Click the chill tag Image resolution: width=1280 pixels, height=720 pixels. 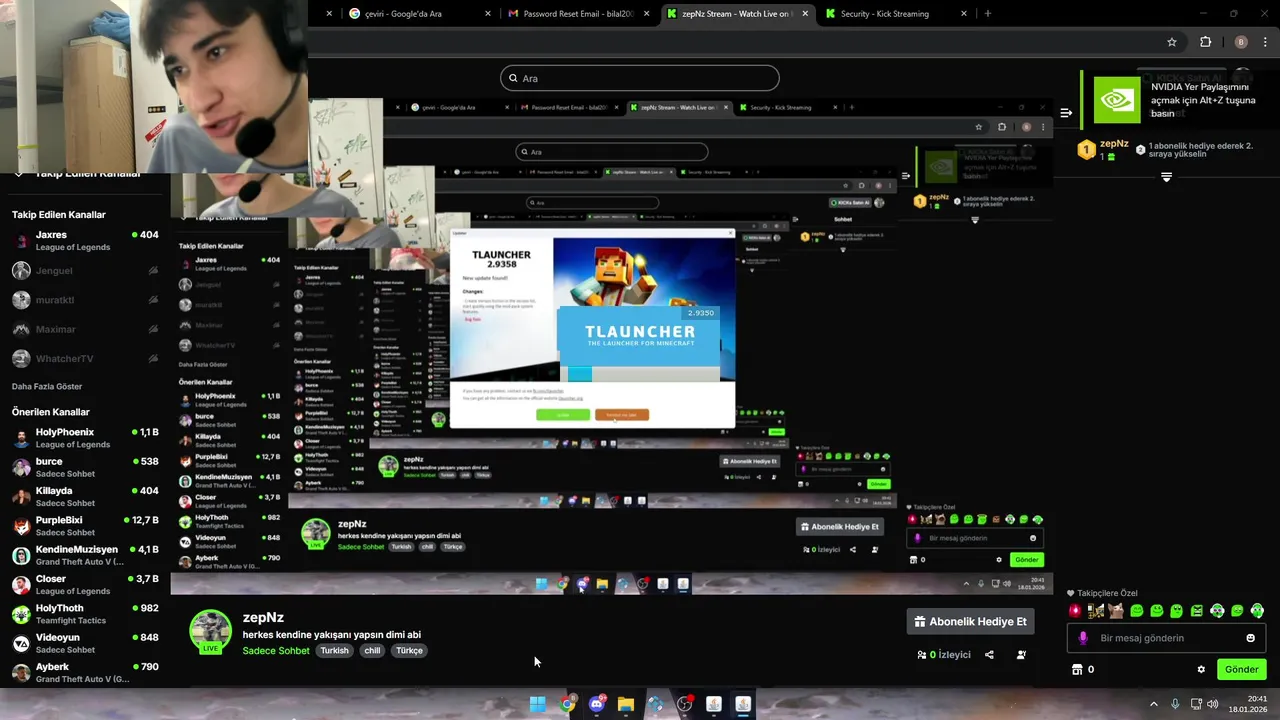[372, 651]
